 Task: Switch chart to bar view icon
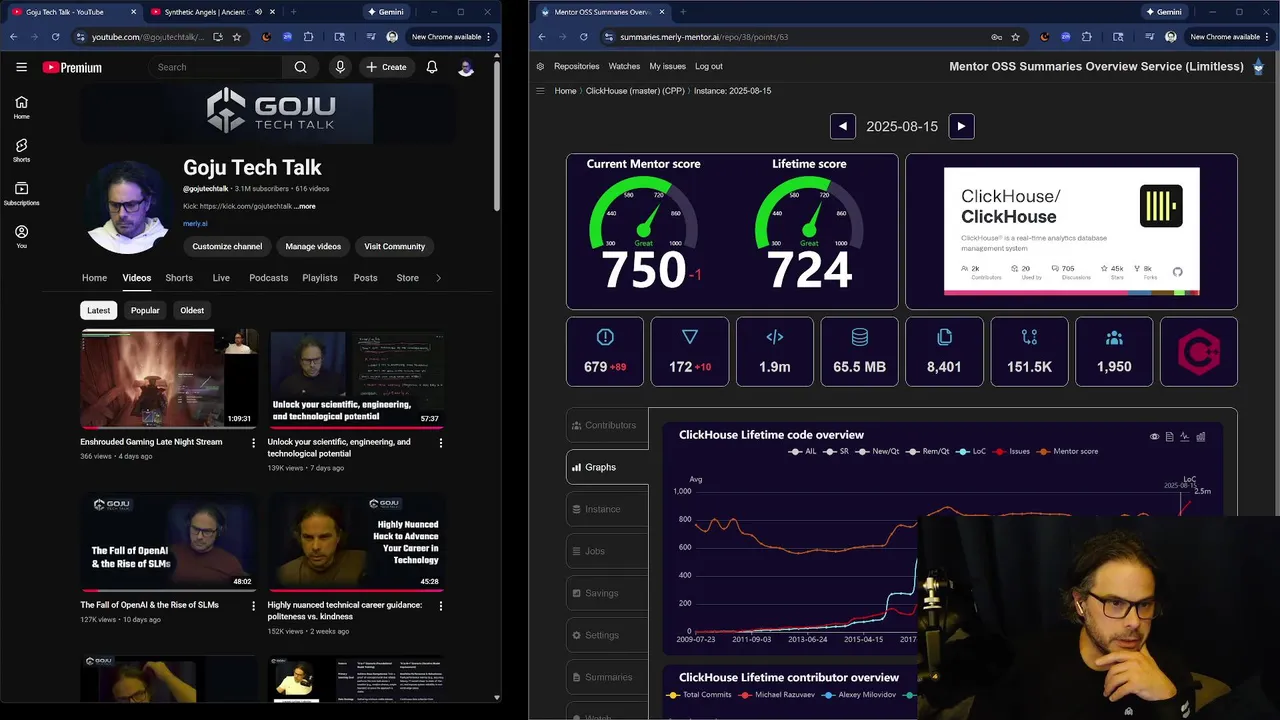pos(1201,436)
